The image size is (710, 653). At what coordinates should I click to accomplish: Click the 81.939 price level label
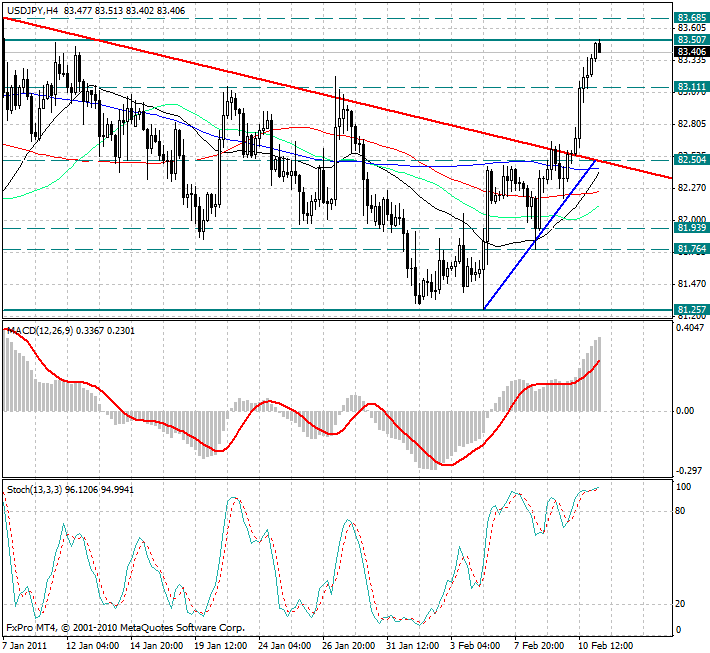click(x=692, y=229)
